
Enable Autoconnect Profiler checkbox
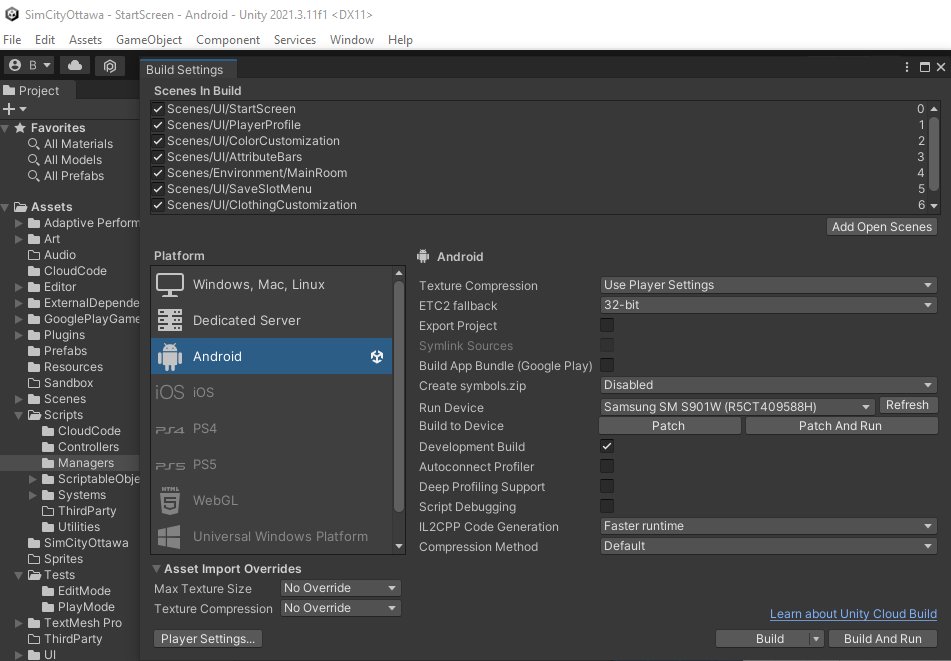607,466
